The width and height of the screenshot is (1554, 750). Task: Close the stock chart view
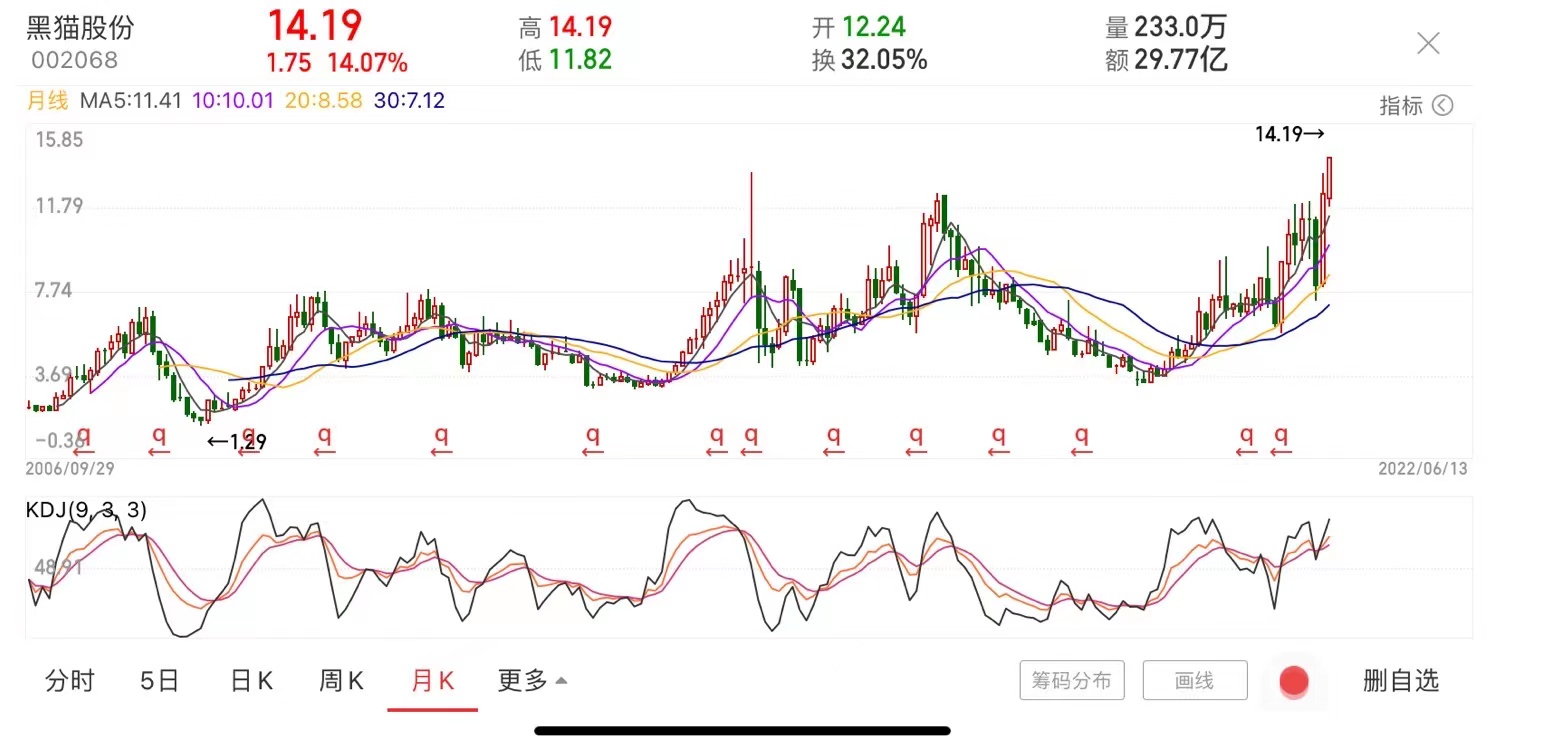[x=1428, y=43]
